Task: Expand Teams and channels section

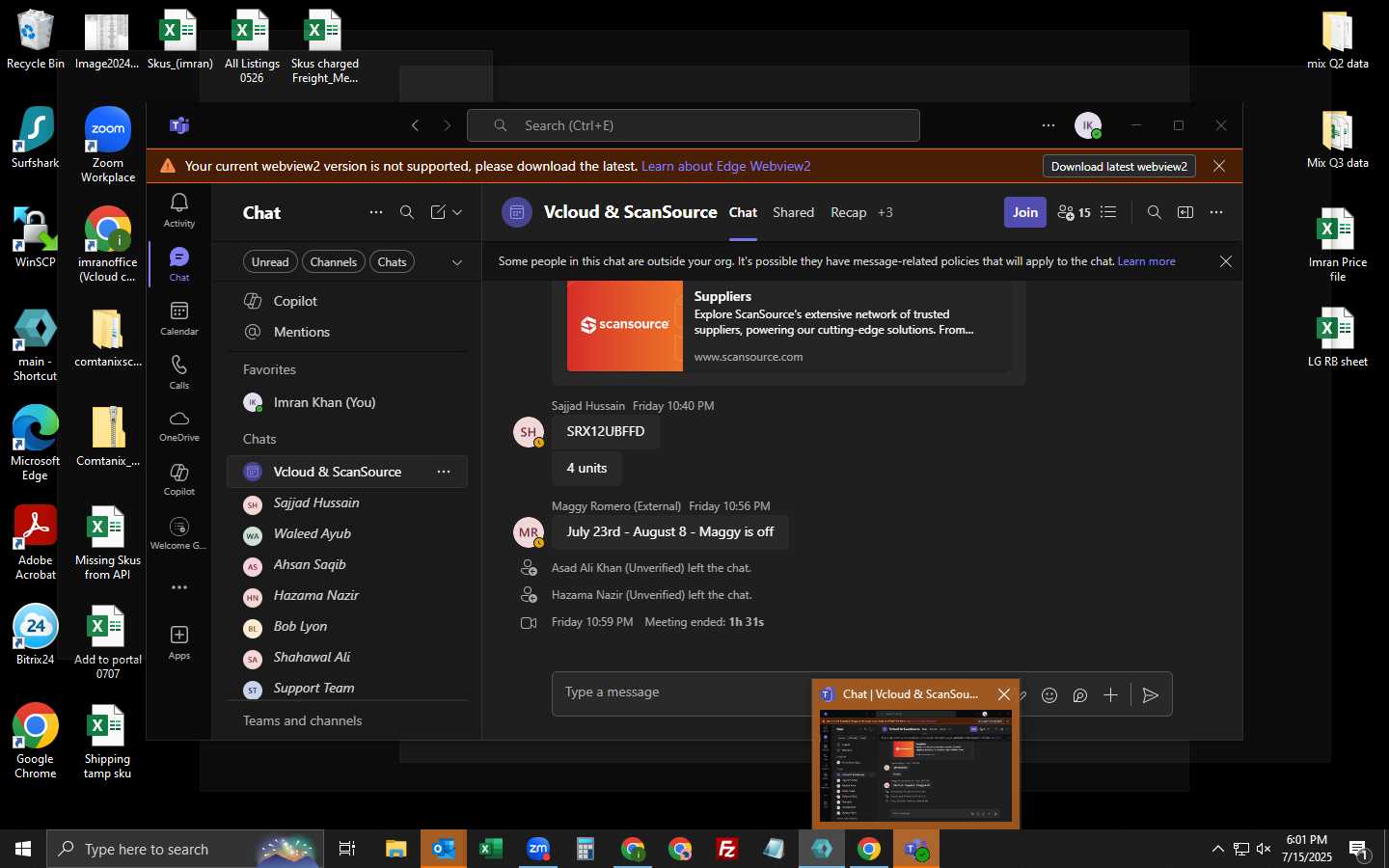Action: click(x=302, y=720)
